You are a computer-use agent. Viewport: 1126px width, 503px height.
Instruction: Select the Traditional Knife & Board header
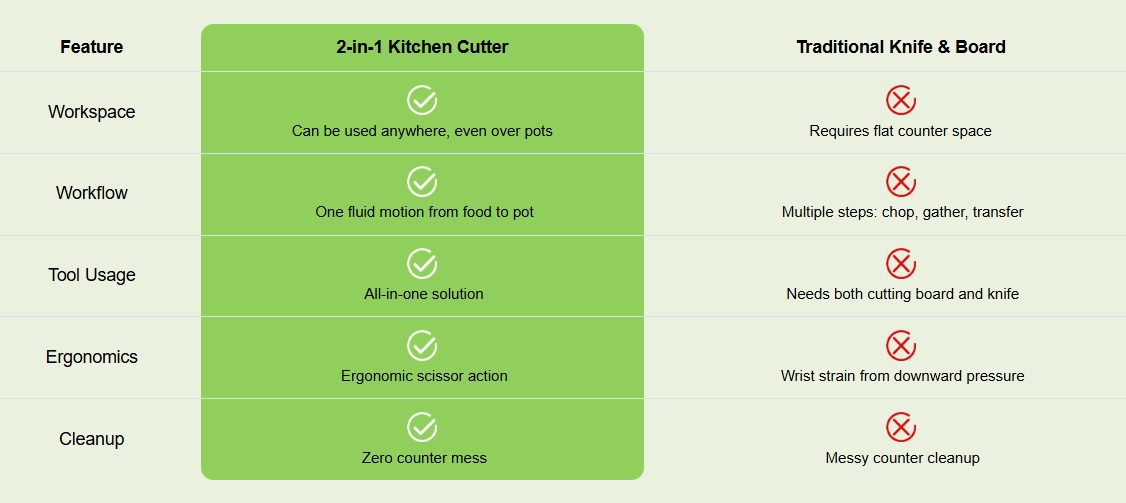point(901,47)
